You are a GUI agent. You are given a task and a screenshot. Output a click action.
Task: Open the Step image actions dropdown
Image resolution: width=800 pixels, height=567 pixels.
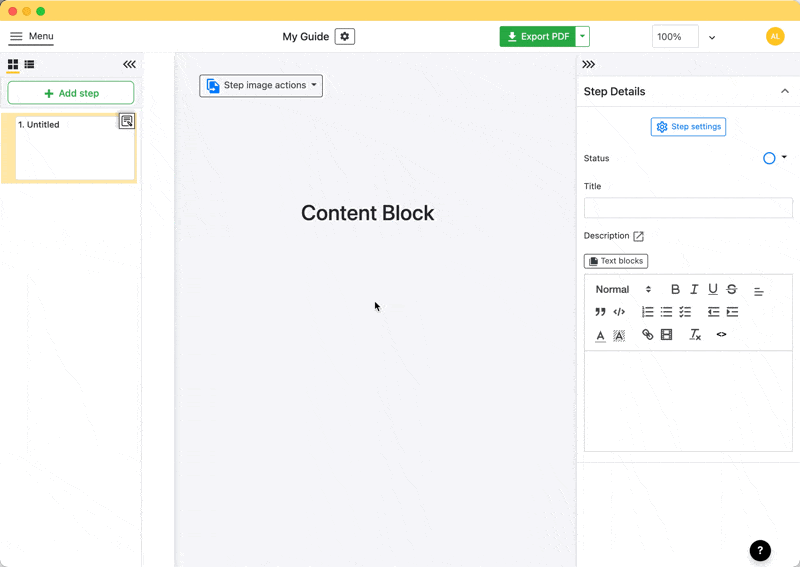coord(261,86)
